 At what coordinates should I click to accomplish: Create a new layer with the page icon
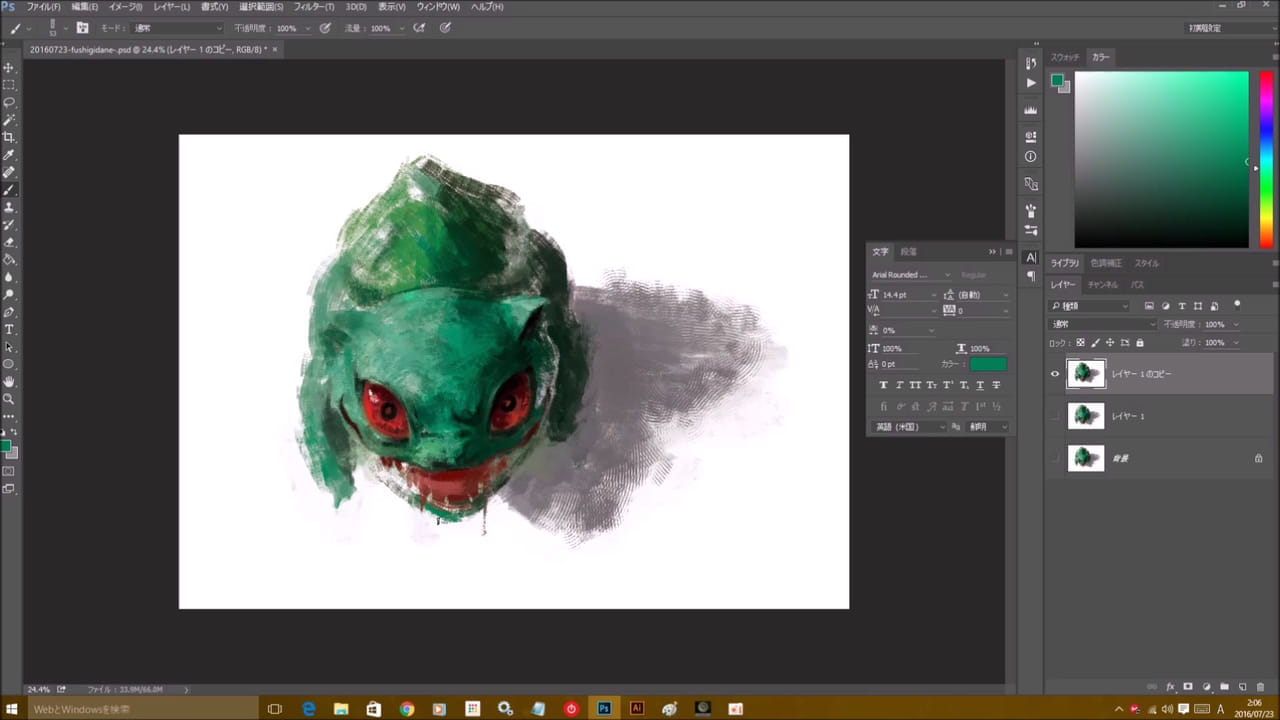point(1242,687)
